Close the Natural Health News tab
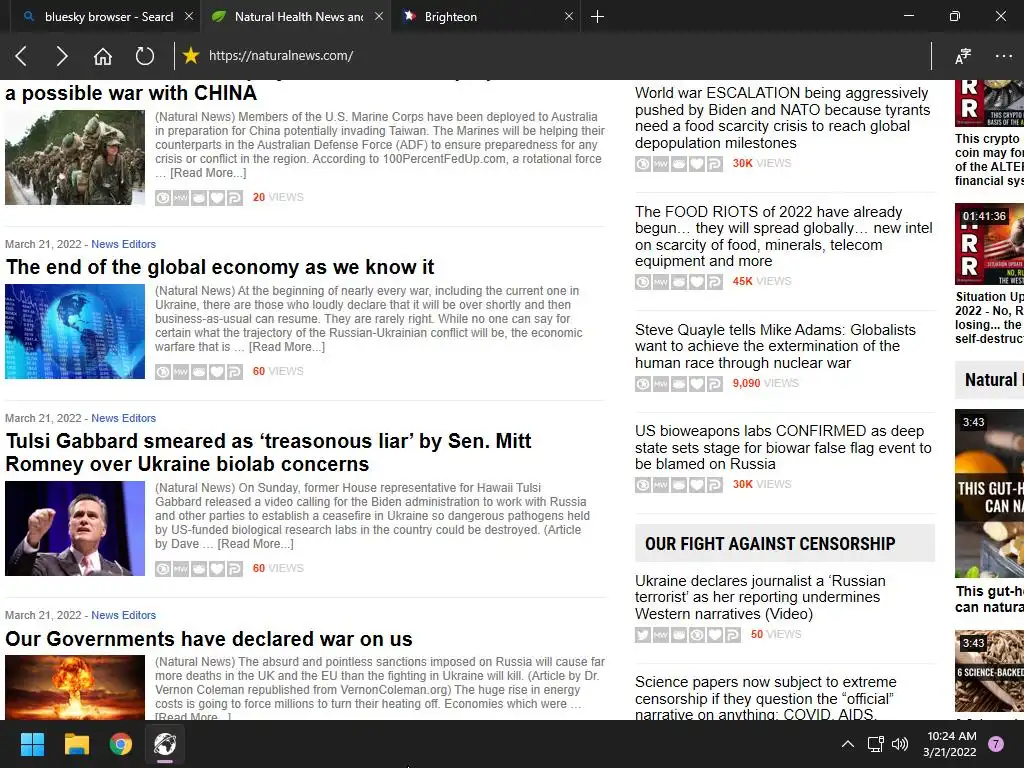This screenshot has width=1024, height=768. point(379,16)
